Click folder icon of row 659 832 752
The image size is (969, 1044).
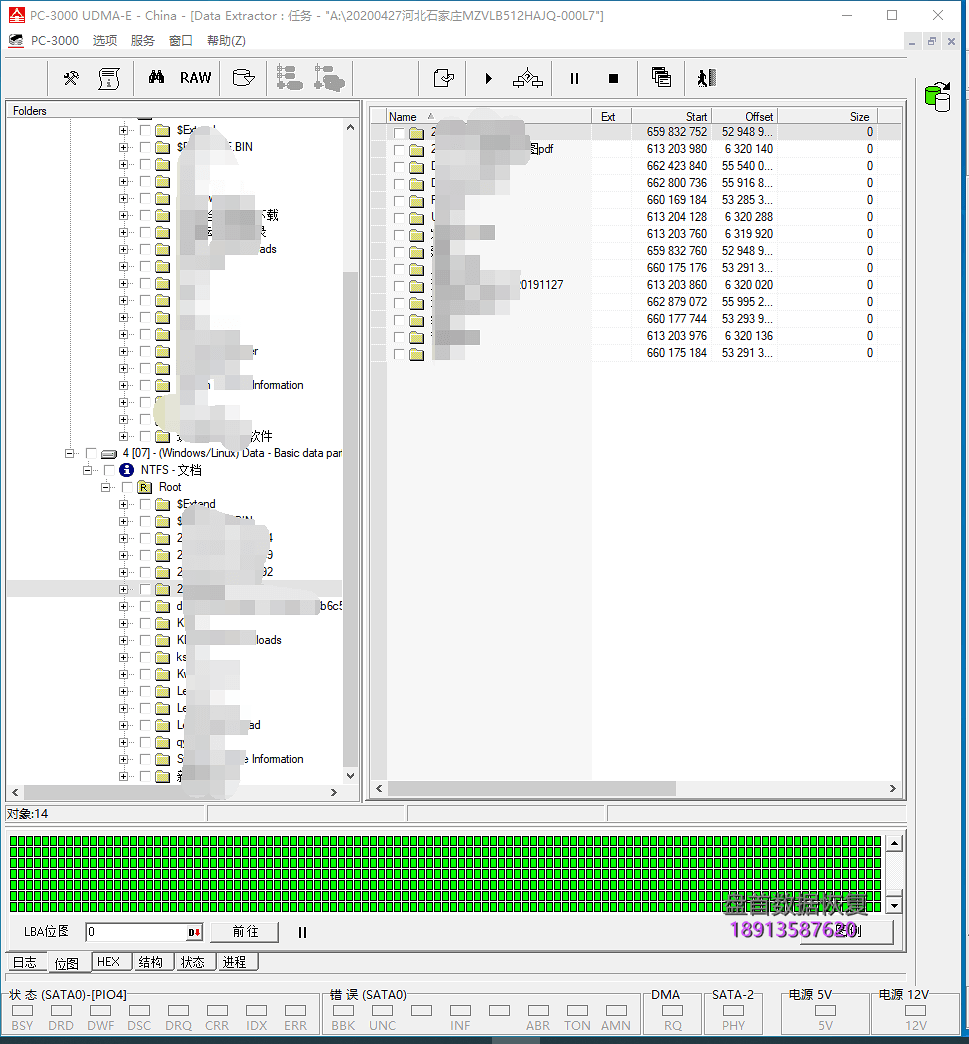416,132
